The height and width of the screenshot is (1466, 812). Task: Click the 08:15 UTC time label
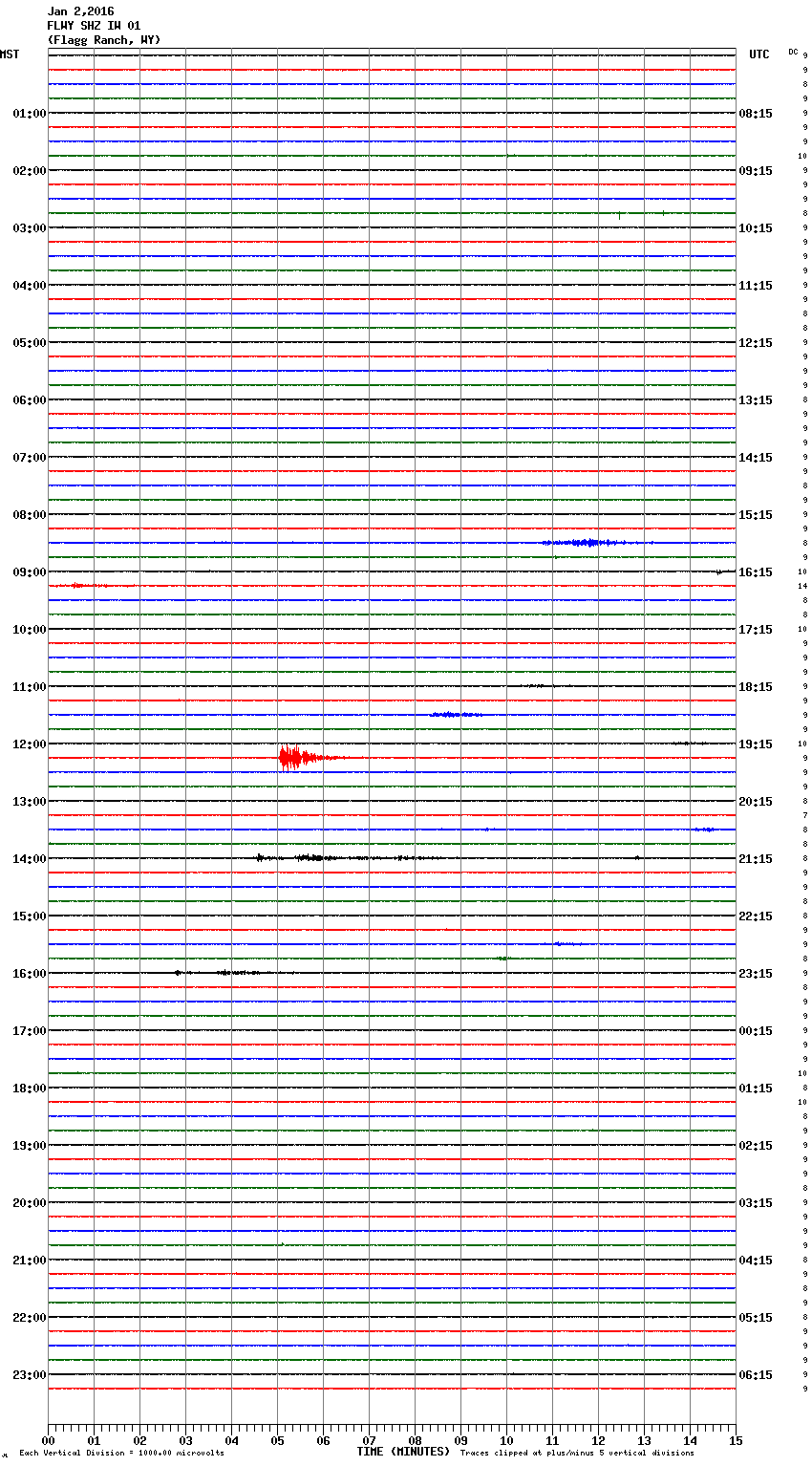(756, 114)
